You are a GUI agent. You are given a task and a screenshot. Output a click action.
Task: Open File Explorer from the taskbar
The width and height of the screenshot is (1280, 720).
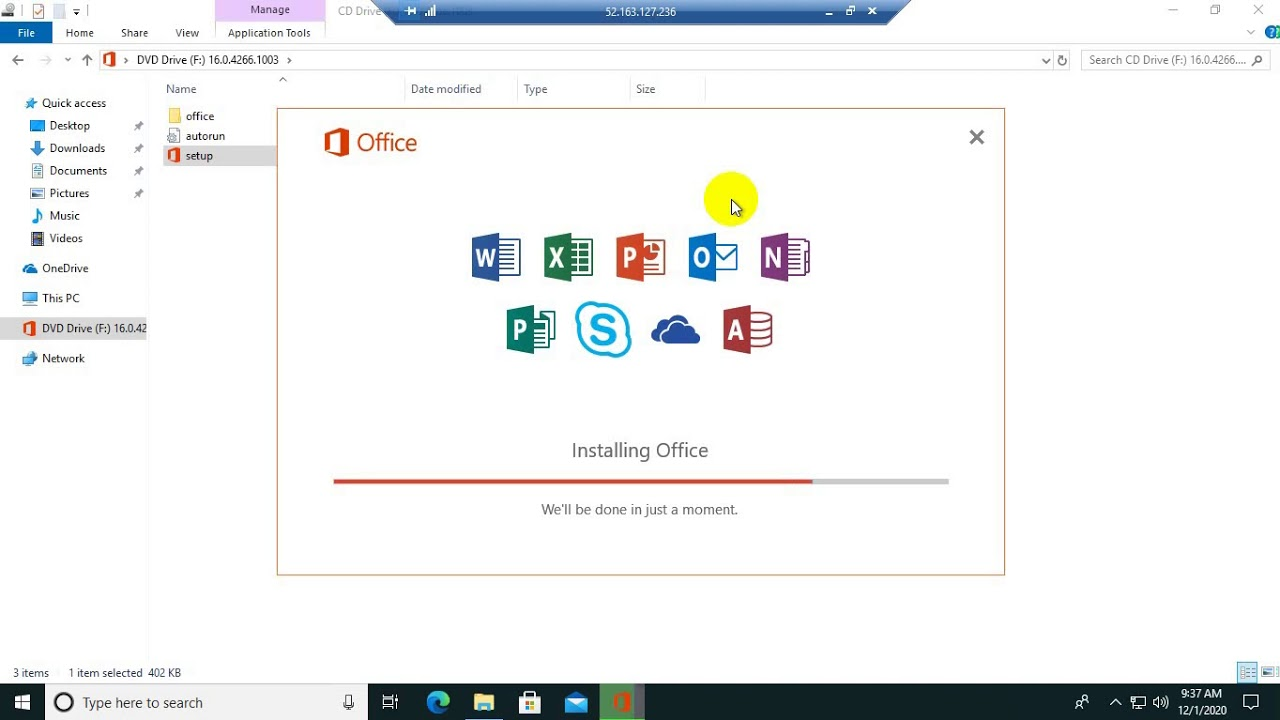484,702
